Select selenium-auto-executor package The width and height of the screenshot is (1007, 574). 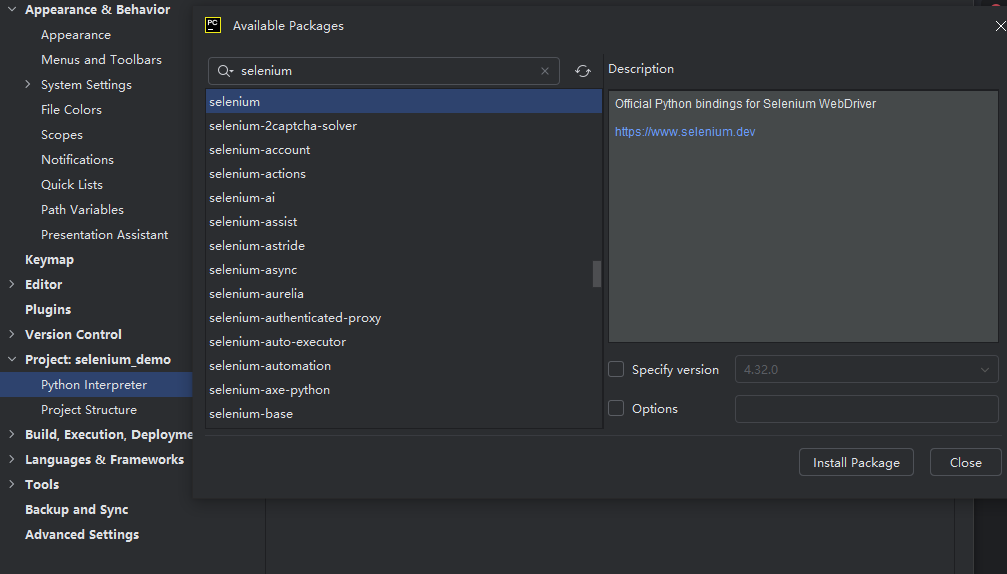[403, 342]
